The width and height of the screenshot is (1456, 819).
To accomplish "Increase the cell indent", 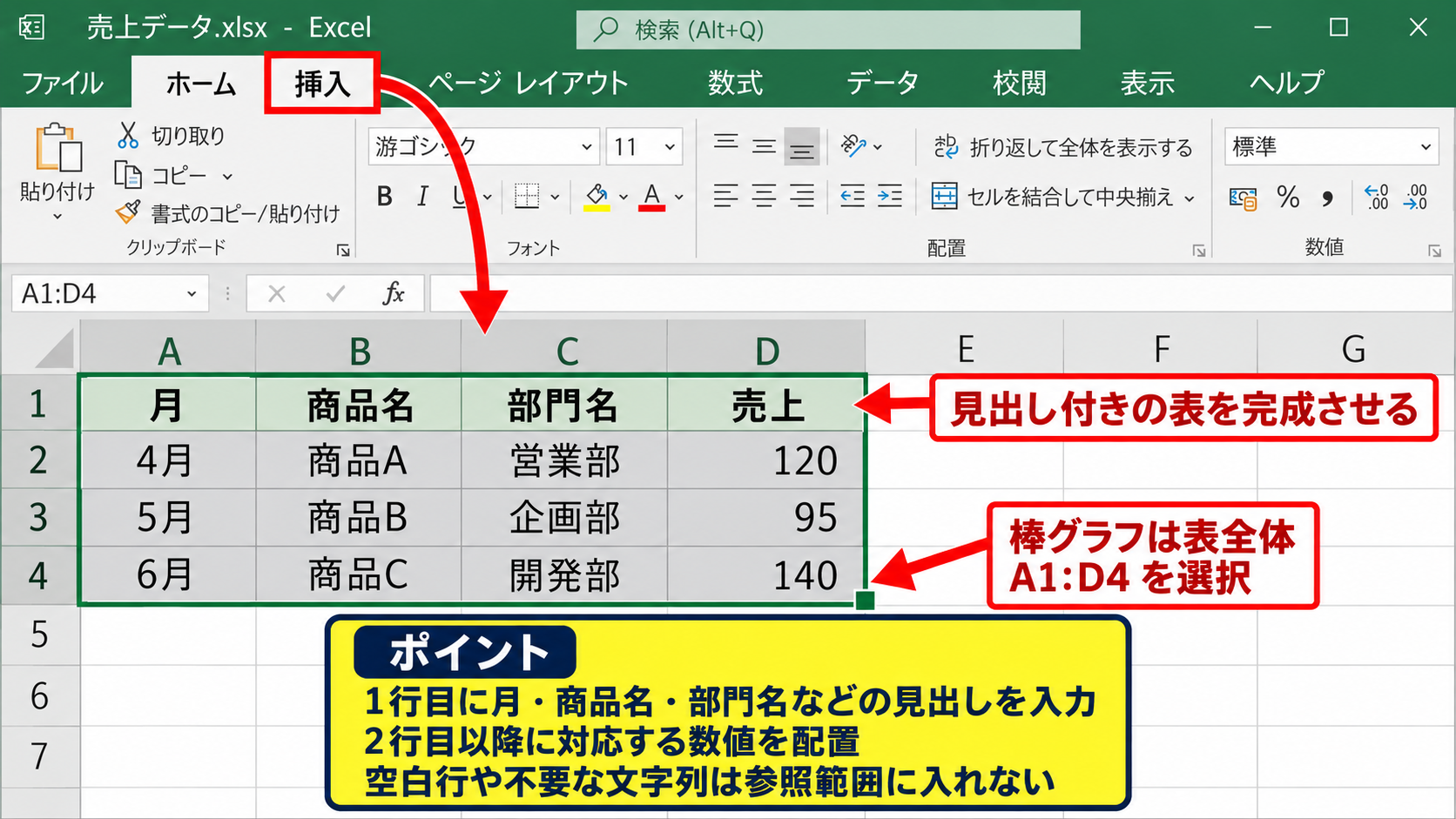I will [890, 196].
